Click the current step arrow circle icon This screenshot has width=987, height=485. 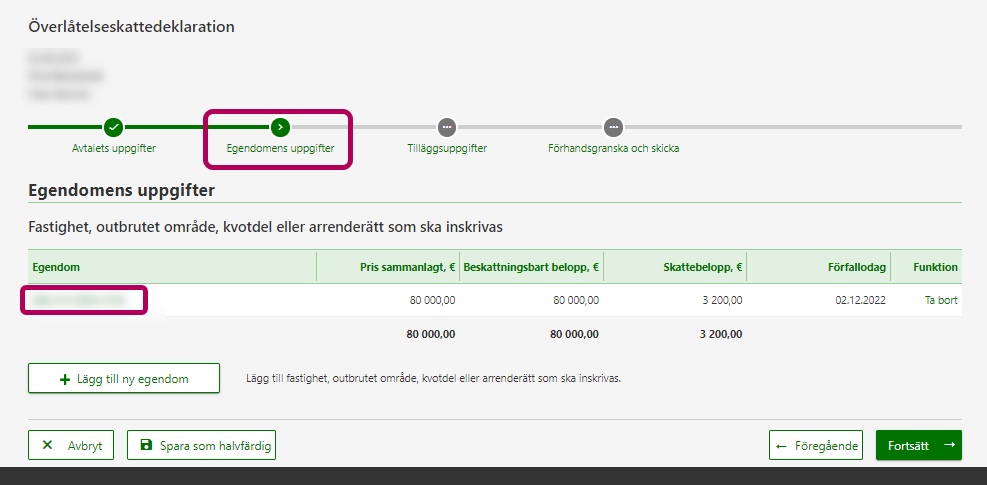[x=280, y=127]
